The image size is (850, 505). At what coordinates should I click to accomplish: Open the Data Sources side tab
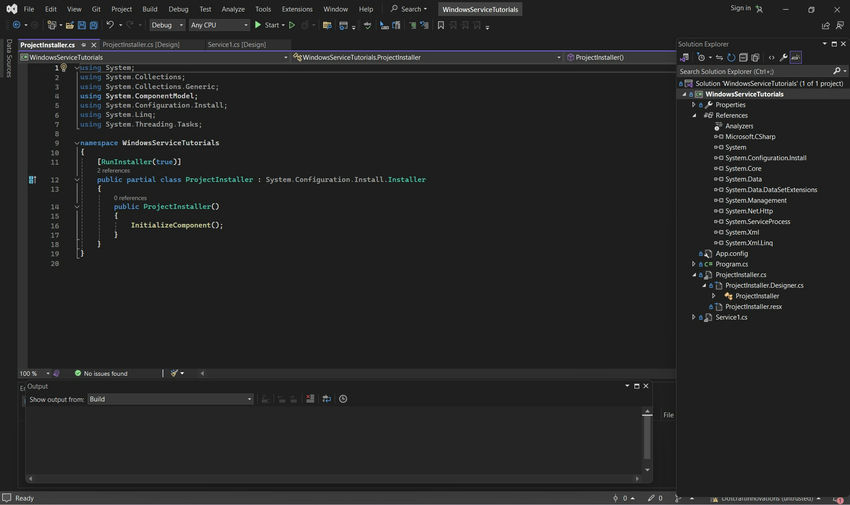tap(9, 57)
